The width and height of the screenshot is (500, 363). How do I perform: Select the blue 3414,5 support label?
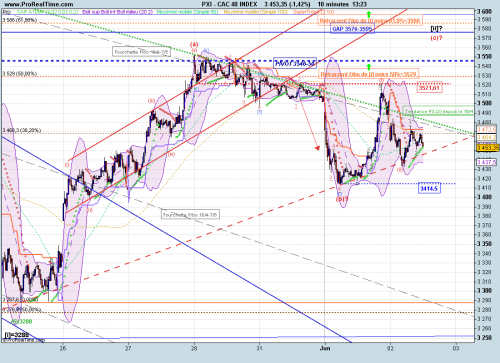pos(429,189)
